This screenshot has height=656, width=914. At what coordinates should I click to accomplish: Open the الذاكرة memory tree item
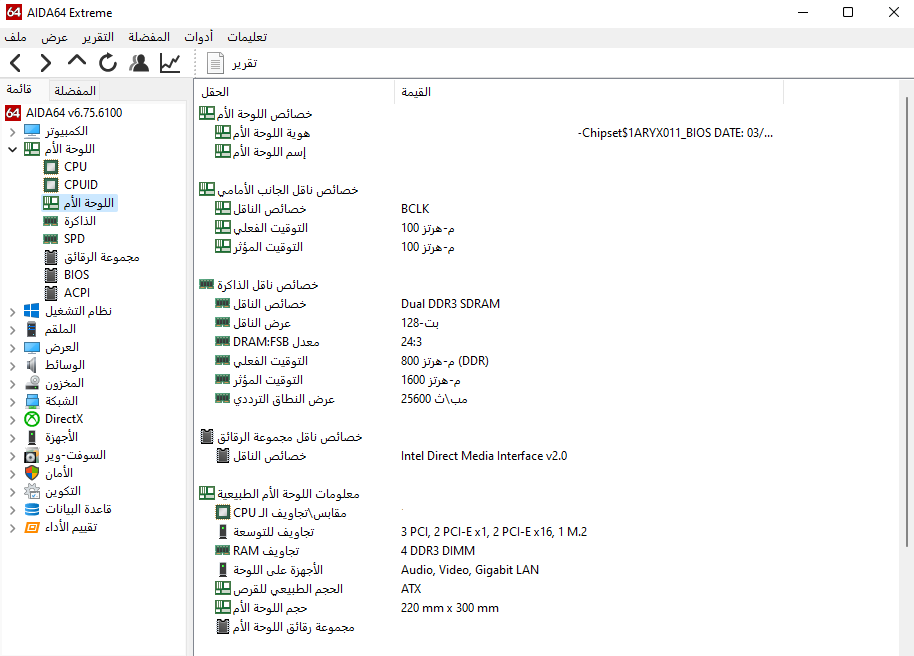[80, 221]
